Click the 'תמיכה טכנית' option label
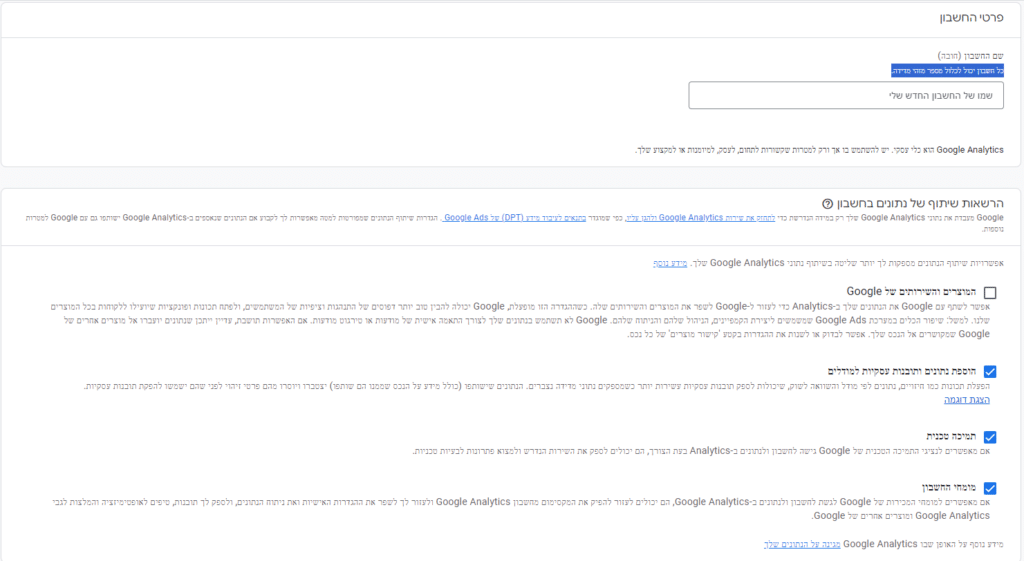 [951, 436]
